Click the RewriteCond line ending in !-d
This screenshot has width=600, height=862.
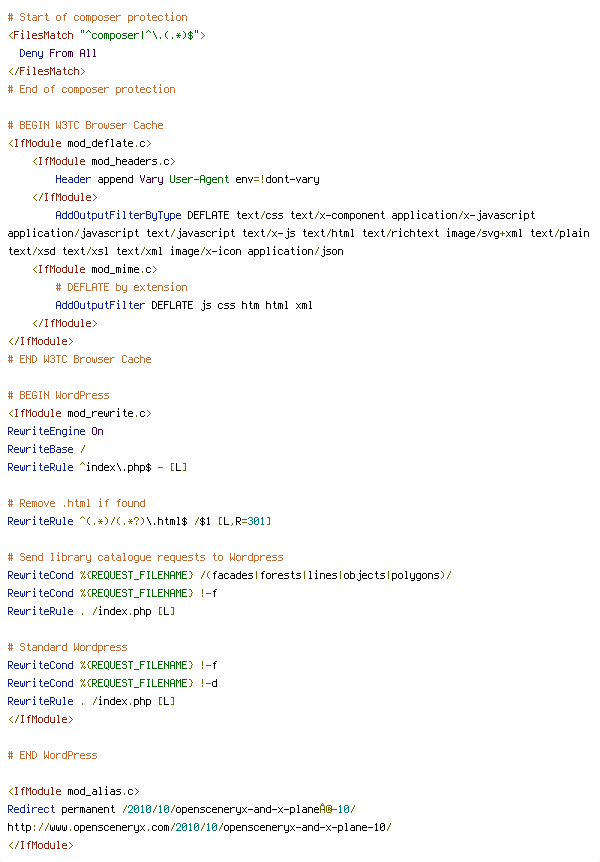tap(112, 683)
